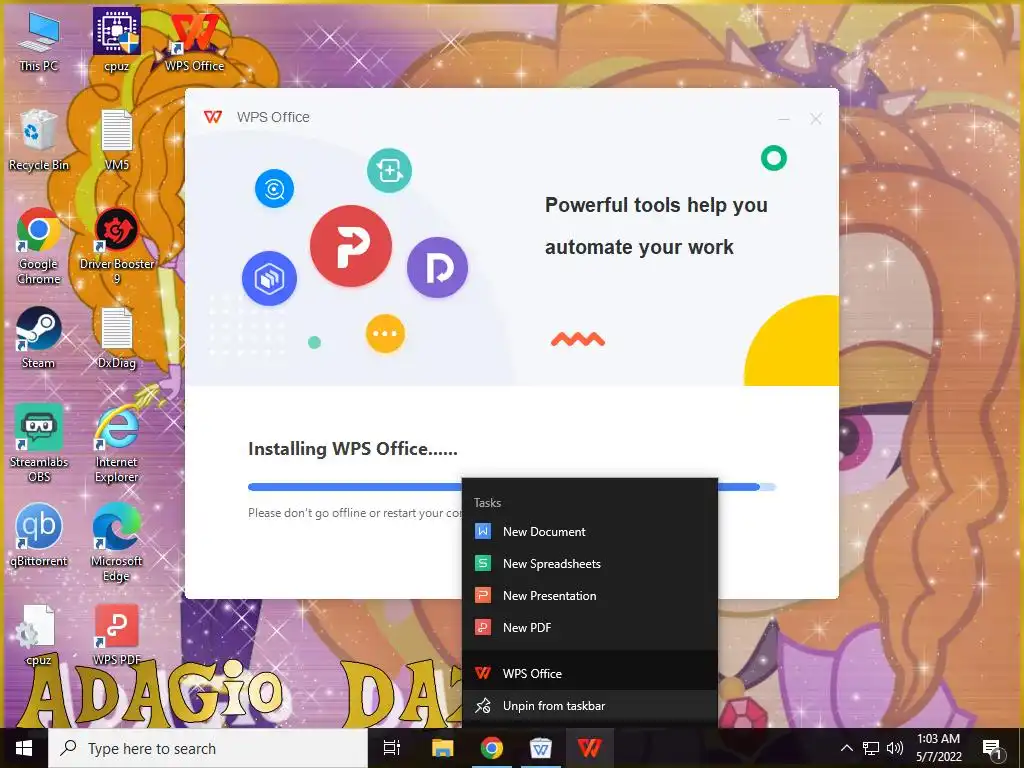Open Driver Booster 9 shortcut

click(116, 246)
